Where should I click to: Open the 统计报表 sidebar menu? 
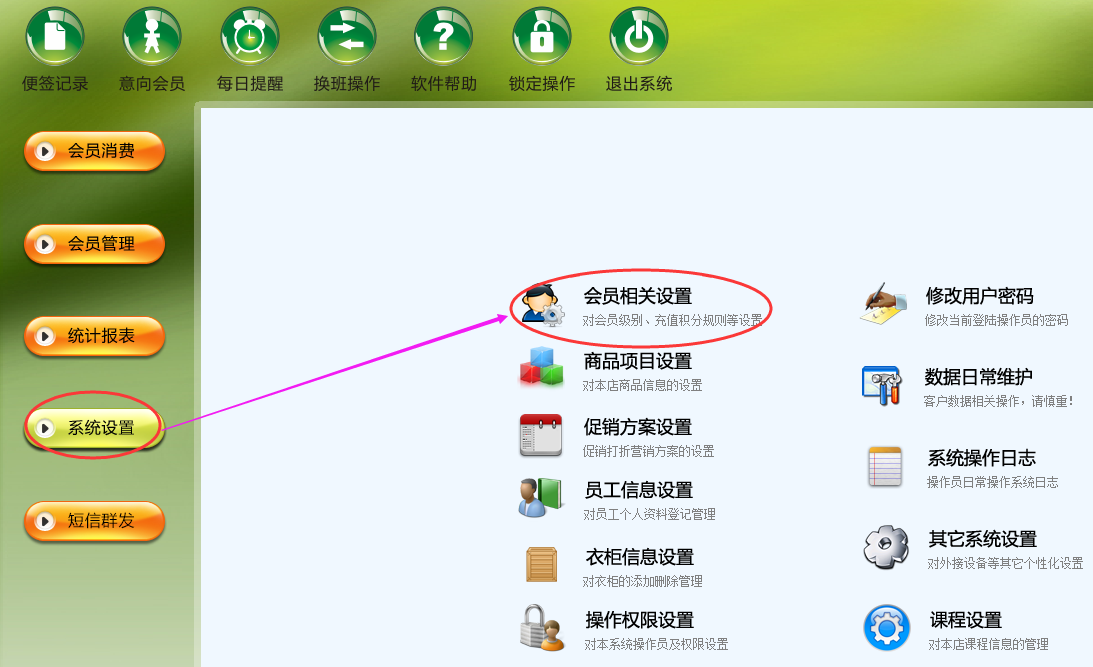(x=94, y=337)
